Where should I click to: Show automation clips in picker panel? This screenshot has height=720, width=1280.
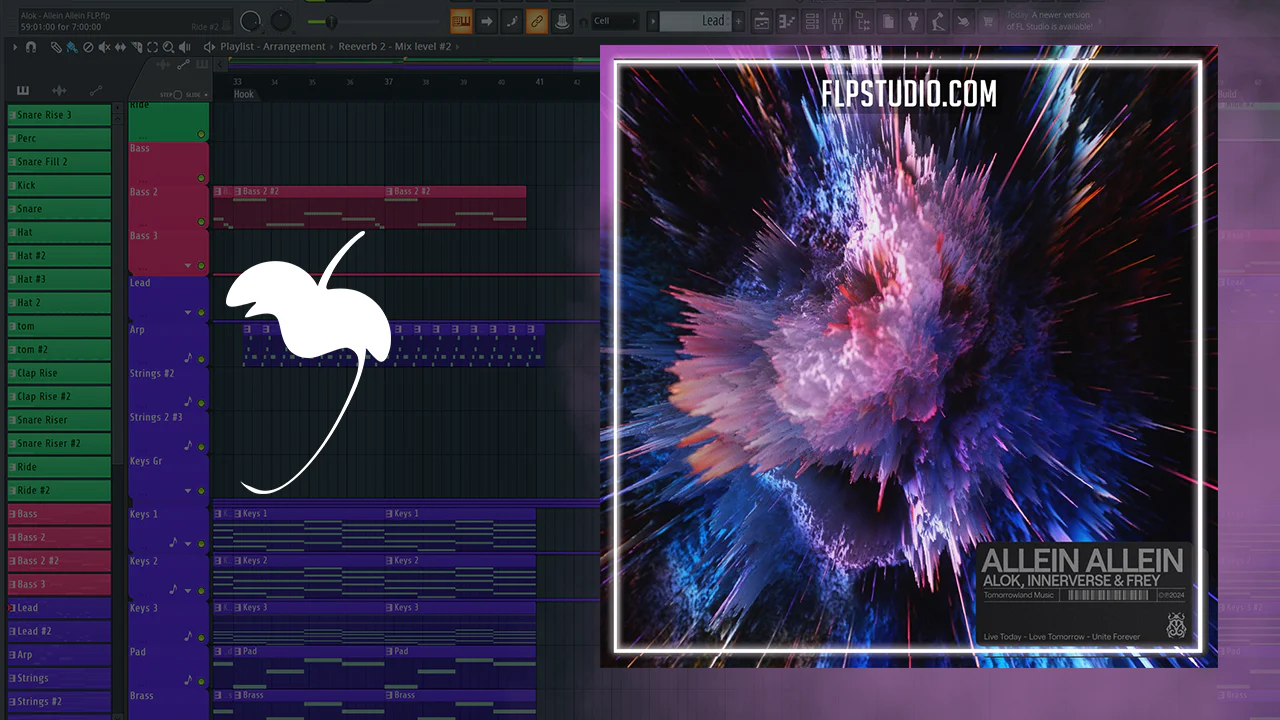(96, 91)
